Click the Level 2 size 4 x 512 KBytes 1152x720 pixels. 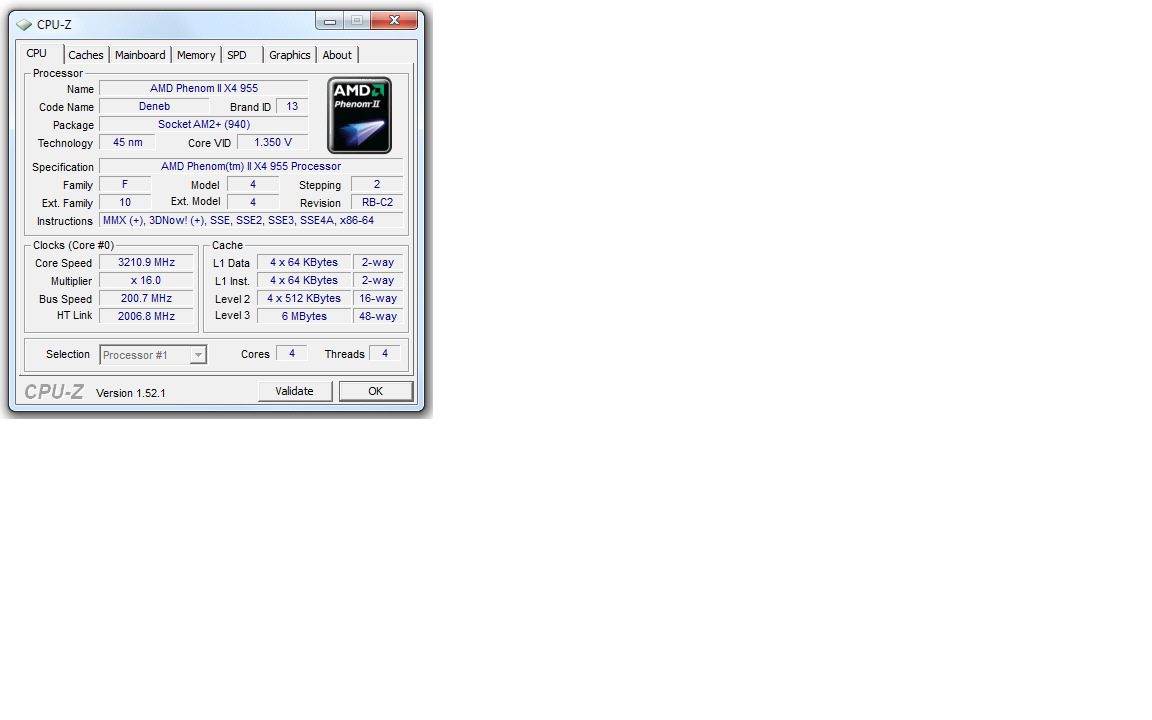click(x=304, y=298)
